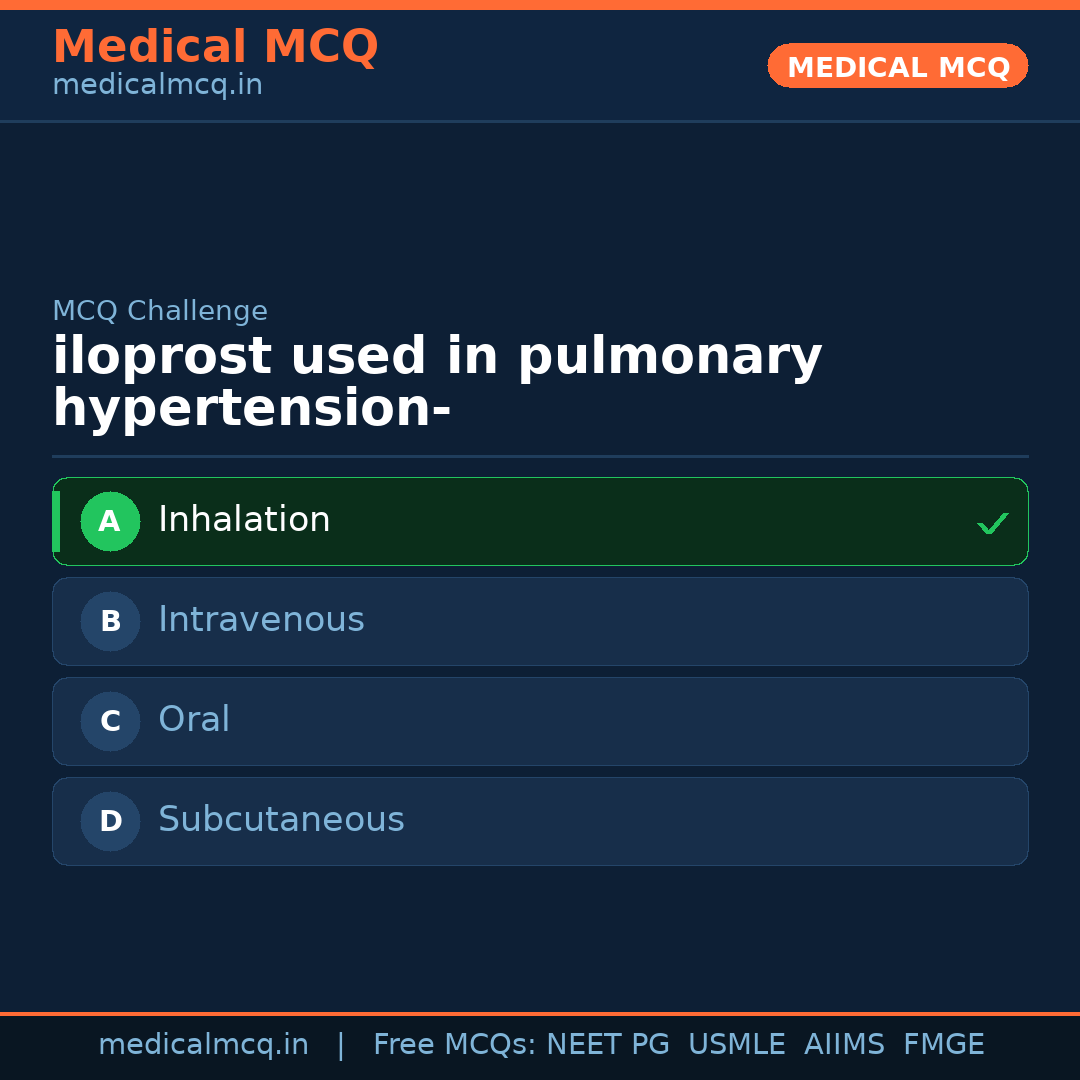This screenshot has width=1080, height=1080.
Task: Open the medicalmcq.in link in the footer
Action: tap(203, 1045)
